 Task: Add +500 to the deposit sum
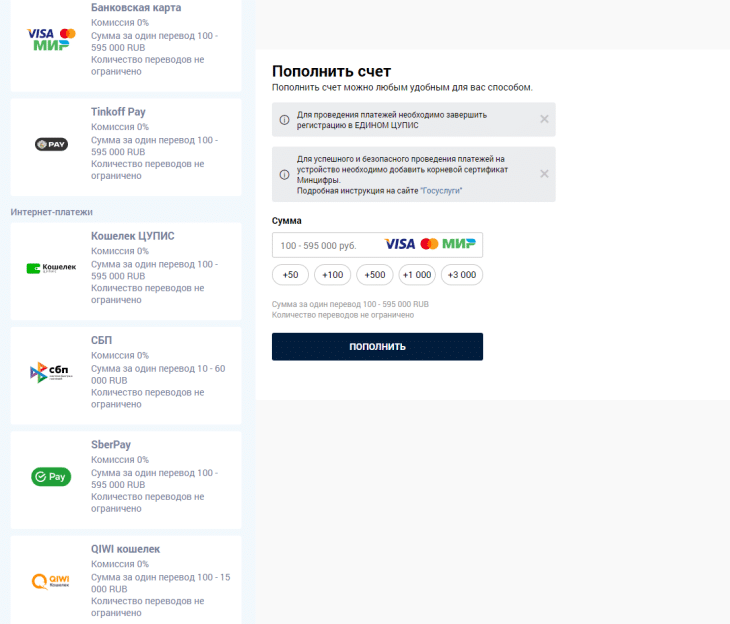pyautogui.click(x=375, y=275)
